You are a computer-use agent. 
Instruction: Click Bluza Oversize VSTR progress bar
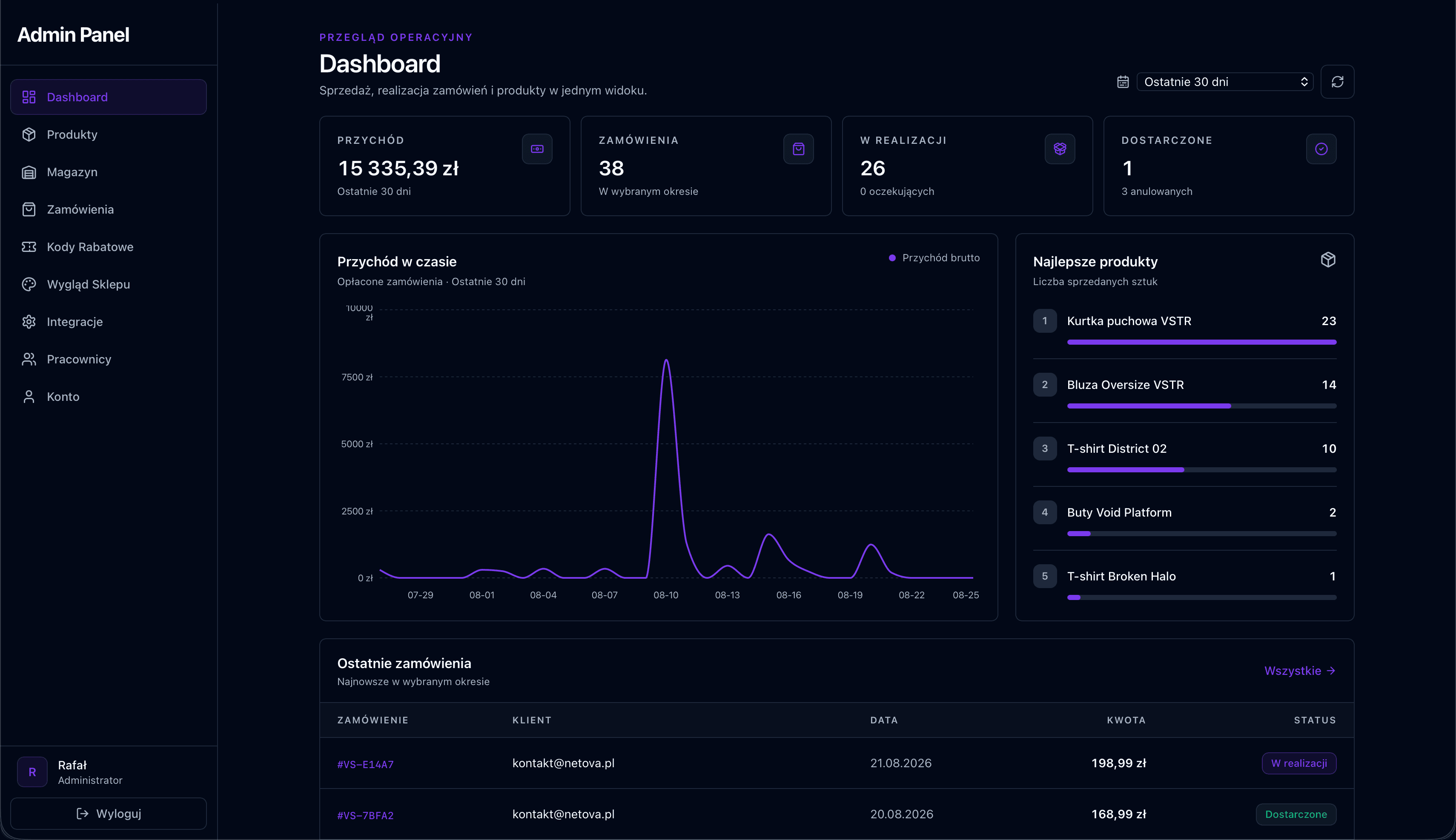click(1201, 406)
